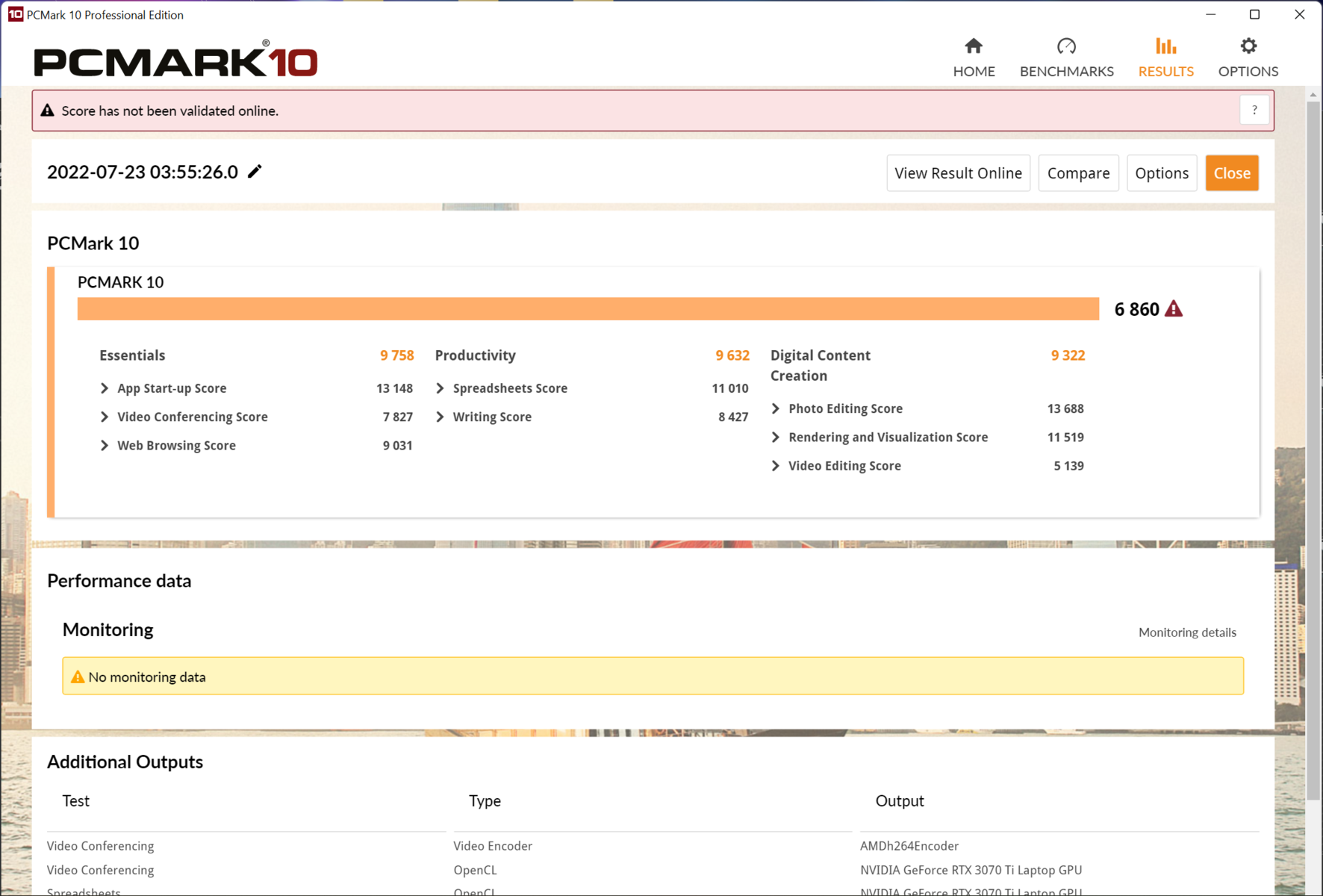Click the vertical scrollbar on the right
The height and width of the screenshot is (896, 1323).
tap(1313, 448)
